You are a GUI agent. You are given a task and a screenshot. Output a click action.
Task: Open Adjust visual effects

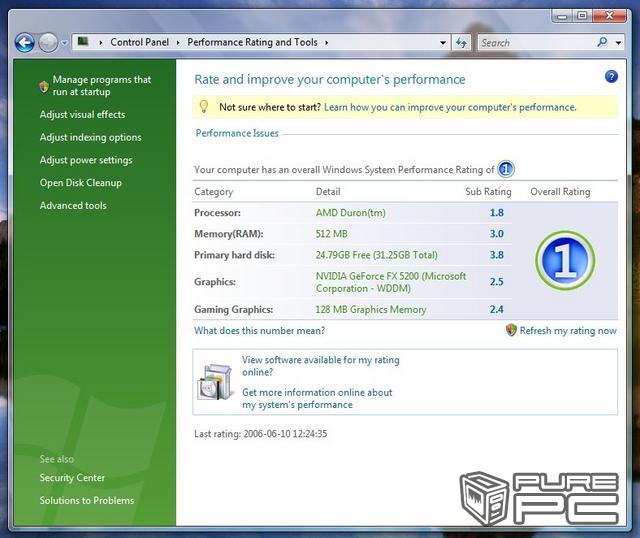(82, 114)
